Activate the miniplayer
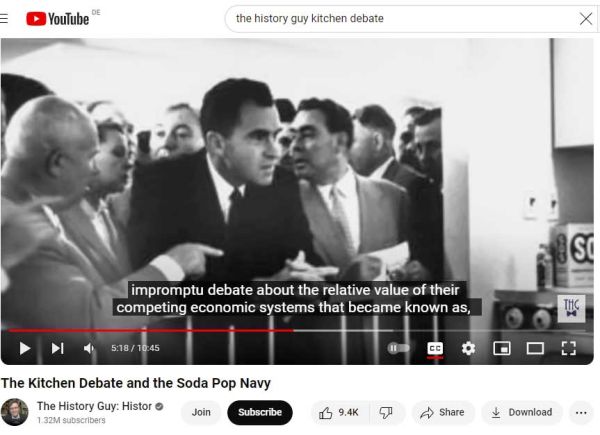The image size is (600, 435). [x=502, y=348]
